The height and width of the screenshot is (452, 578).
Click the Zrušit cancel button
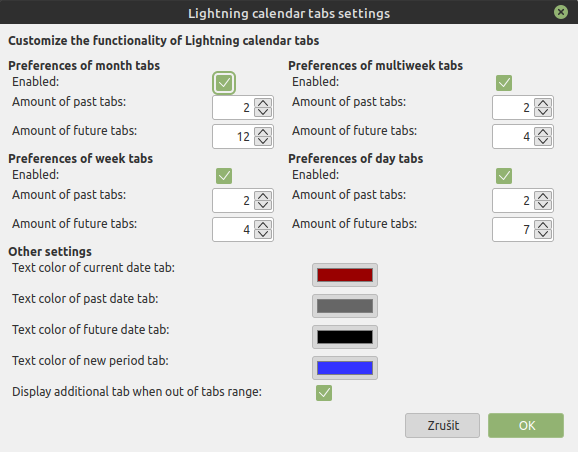(442, 425)
